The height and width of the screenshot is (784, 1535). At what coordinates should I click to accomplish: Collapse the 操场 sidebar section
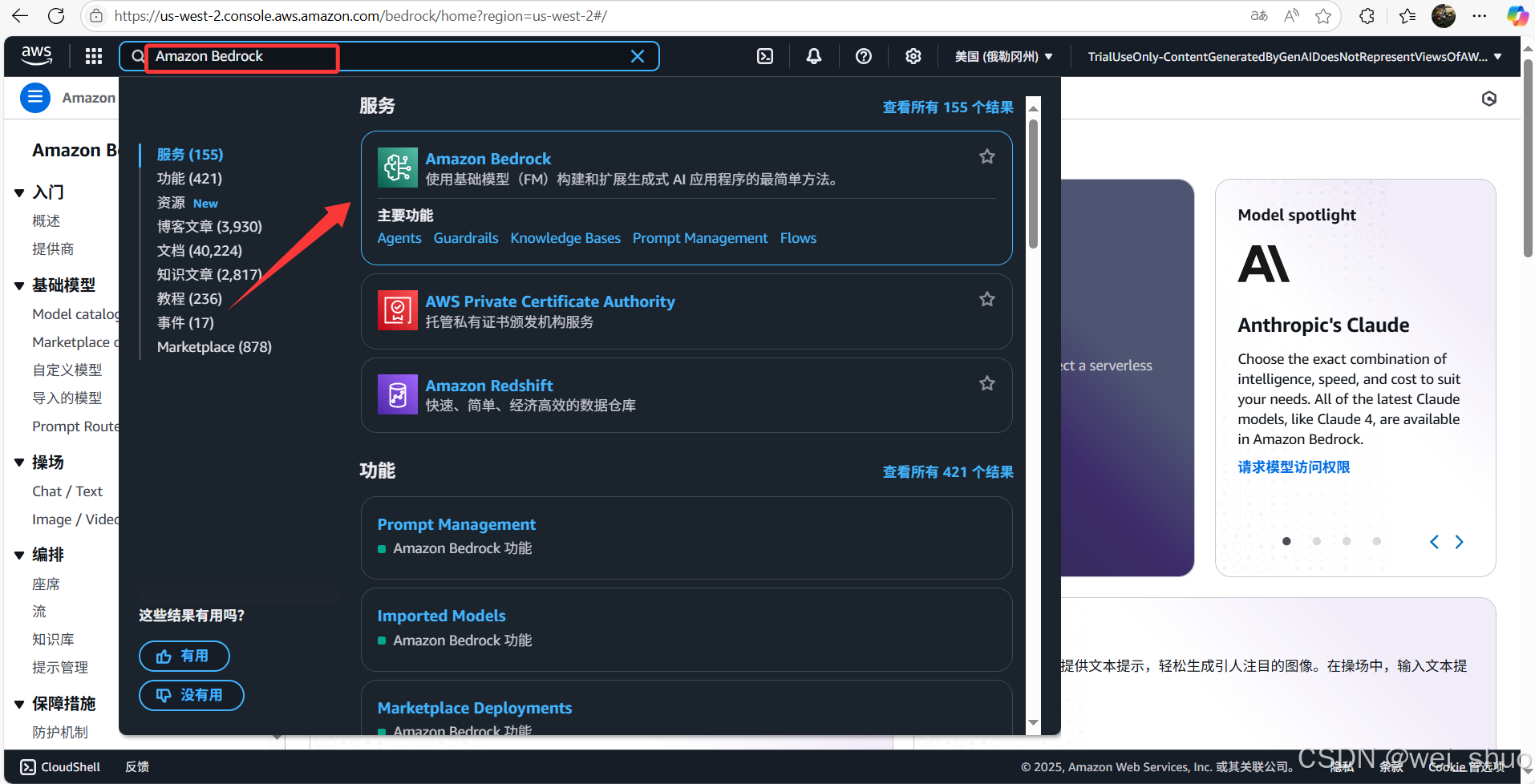click(x=19, y=463)
